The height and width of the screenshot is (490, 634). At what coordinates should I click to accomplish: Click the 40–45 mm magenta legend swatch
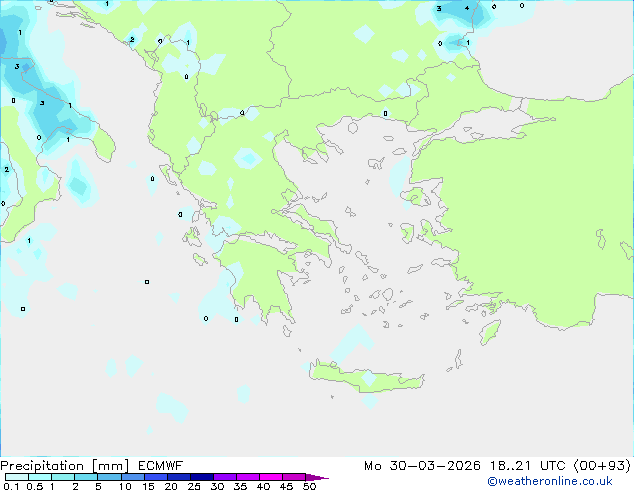(x=271, y=477)
